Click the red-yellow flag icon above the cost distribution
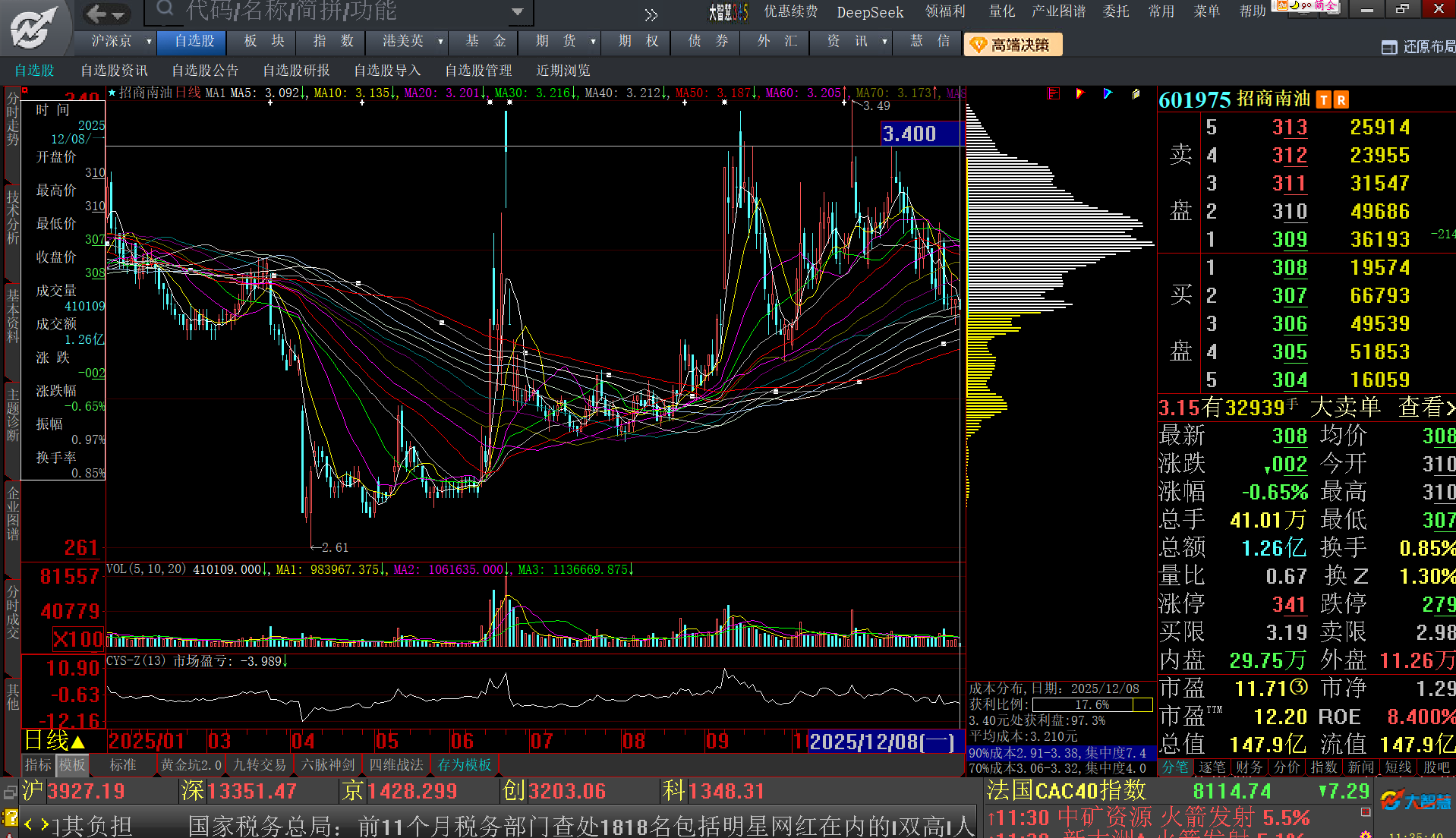The image size is (1456, 838). [x=1079, y=93]
